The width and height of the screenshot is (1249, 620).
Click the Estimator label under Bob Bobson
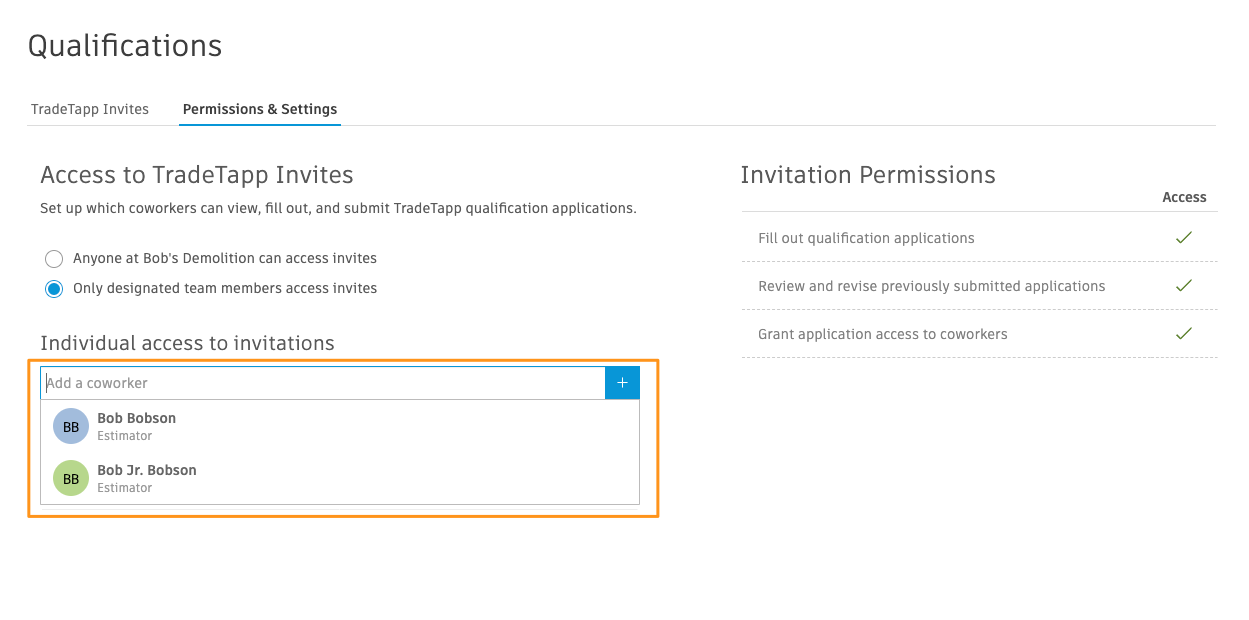pos(125,436)
